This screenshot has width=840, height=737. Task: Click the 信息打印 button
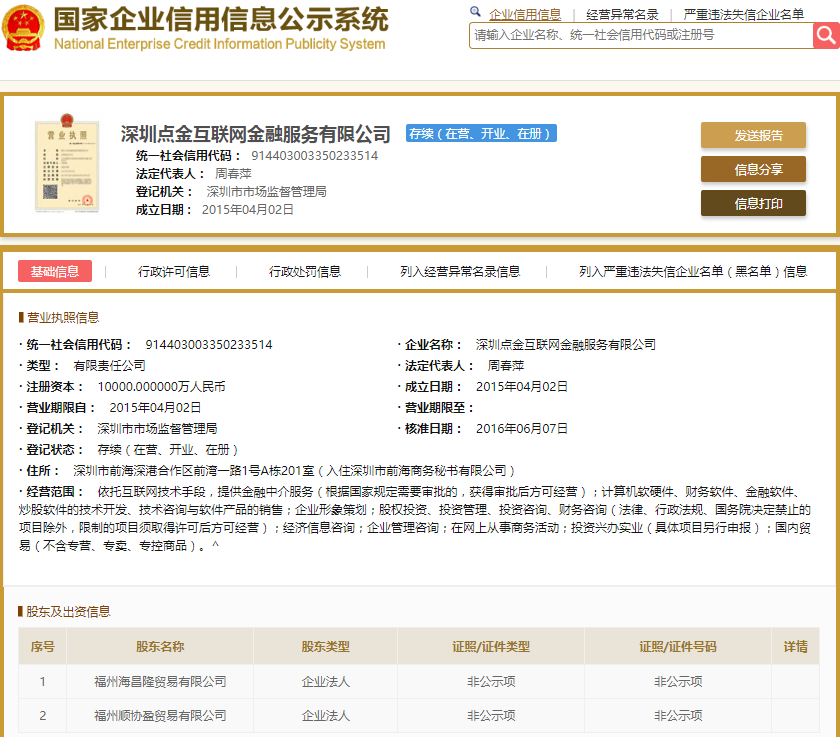753,204
